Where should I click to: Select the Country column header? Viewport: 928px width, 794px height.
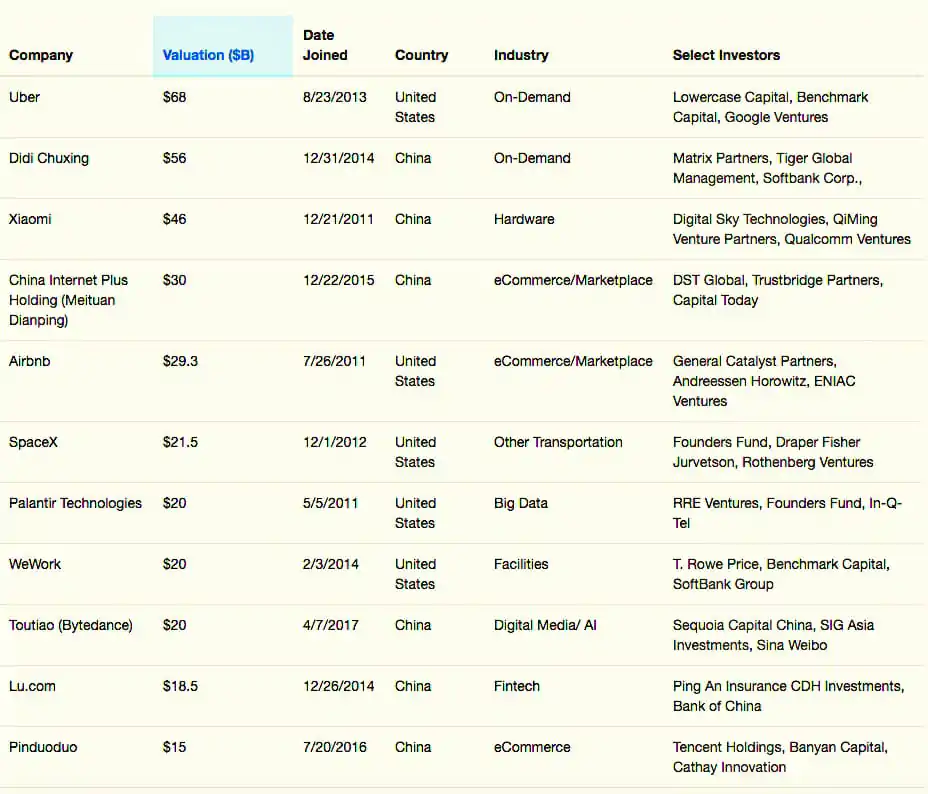pos(421,55)
